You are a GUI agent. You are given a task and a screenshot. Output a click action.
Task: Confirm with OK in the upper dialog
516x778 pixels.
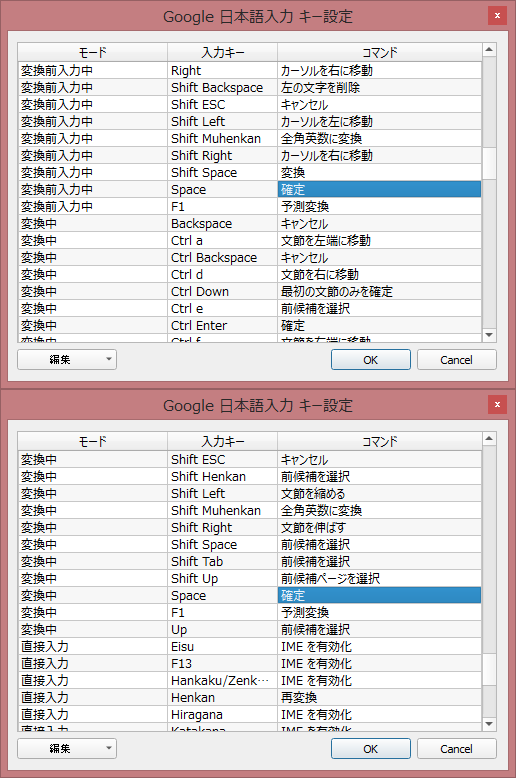point(371,360)
